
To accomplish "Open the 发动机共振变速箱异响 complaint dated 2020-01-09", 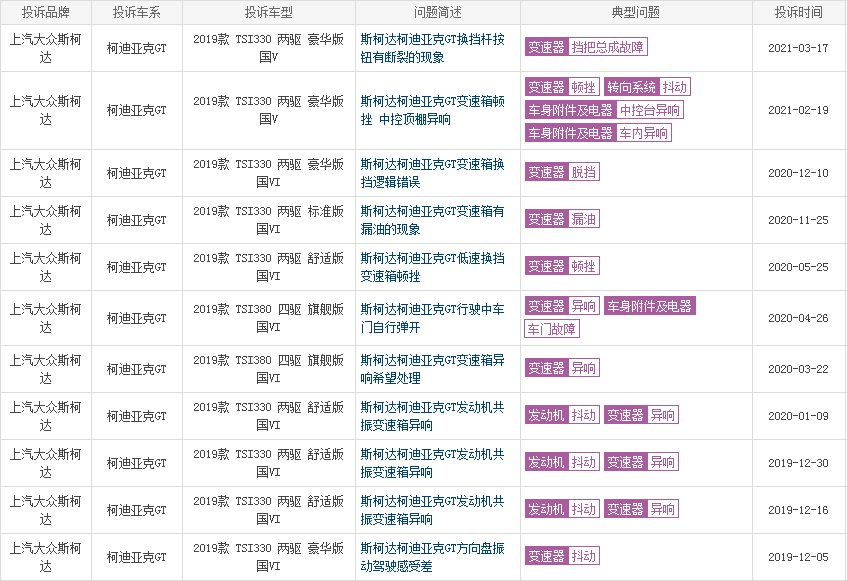I will tap(432, 416).
